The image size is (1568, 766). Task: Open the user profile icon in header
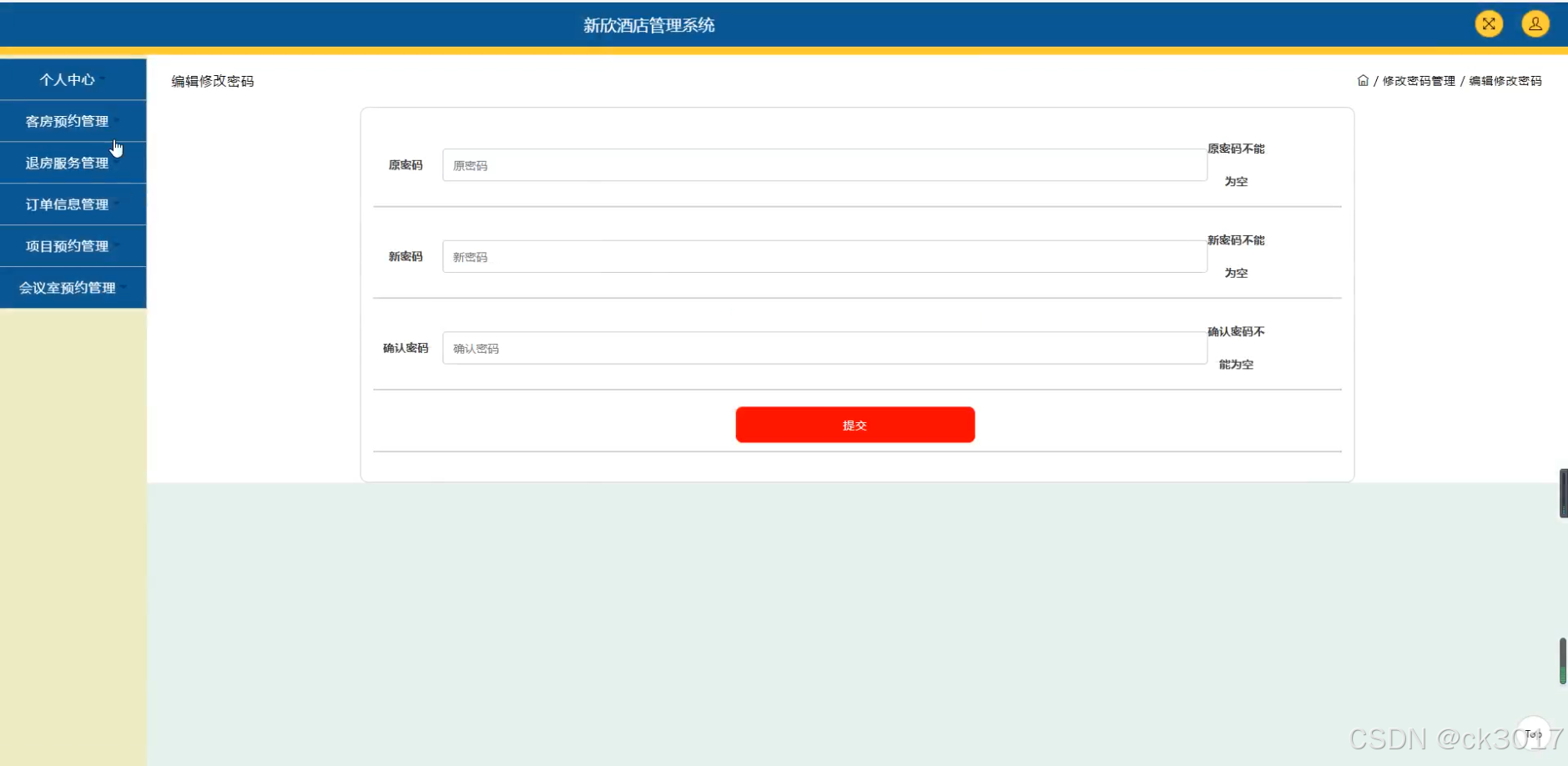(1535, 24)
